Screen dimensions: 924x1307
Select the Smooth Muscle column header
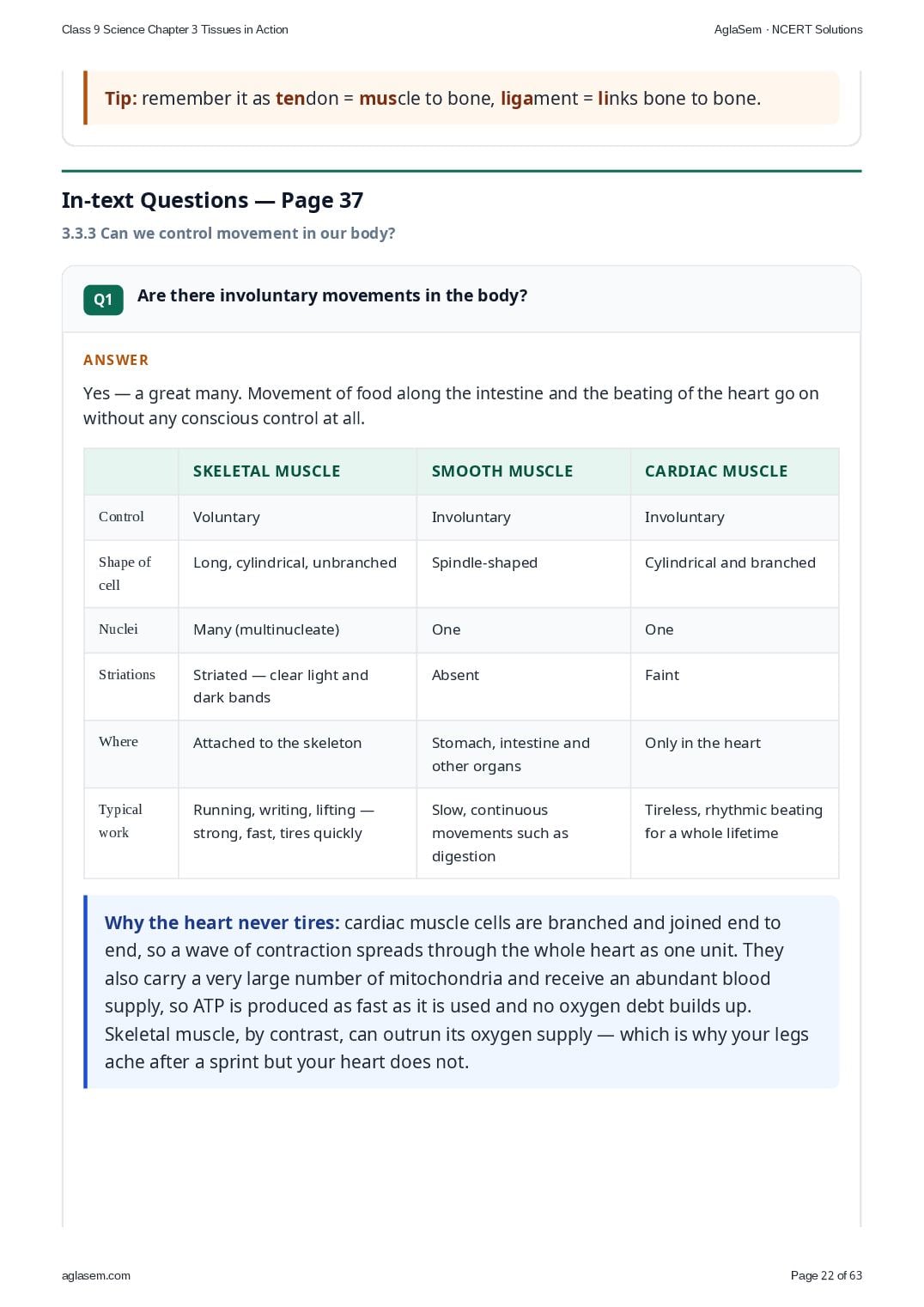502,471
